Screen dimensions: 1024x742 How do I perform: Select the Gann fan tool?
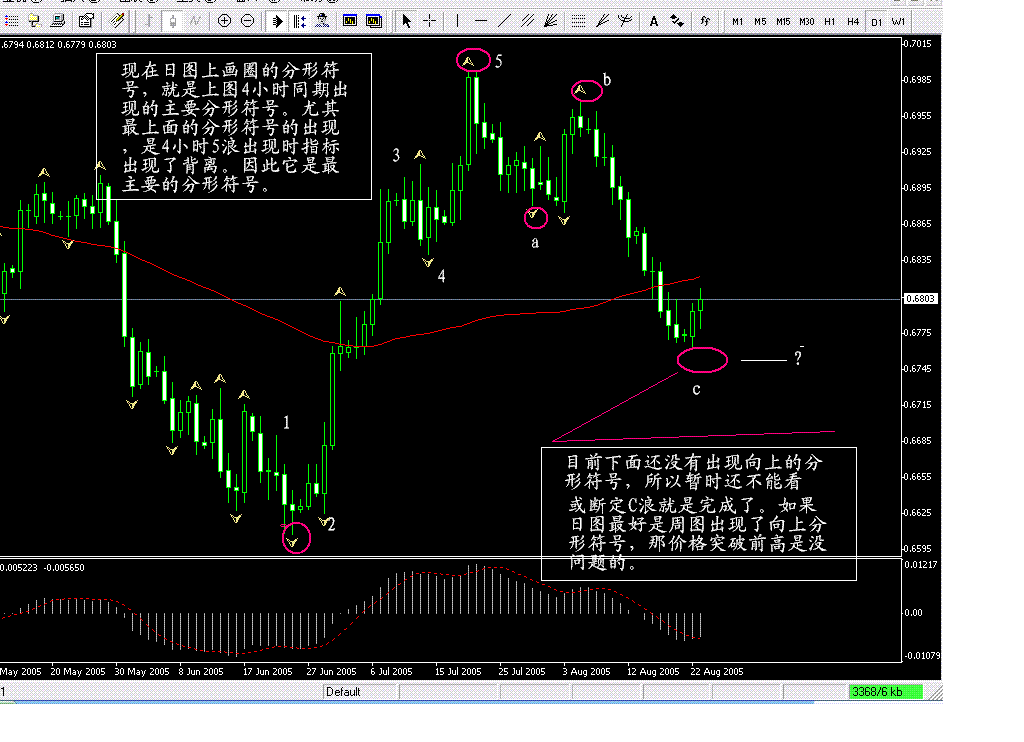coord(551,21)
